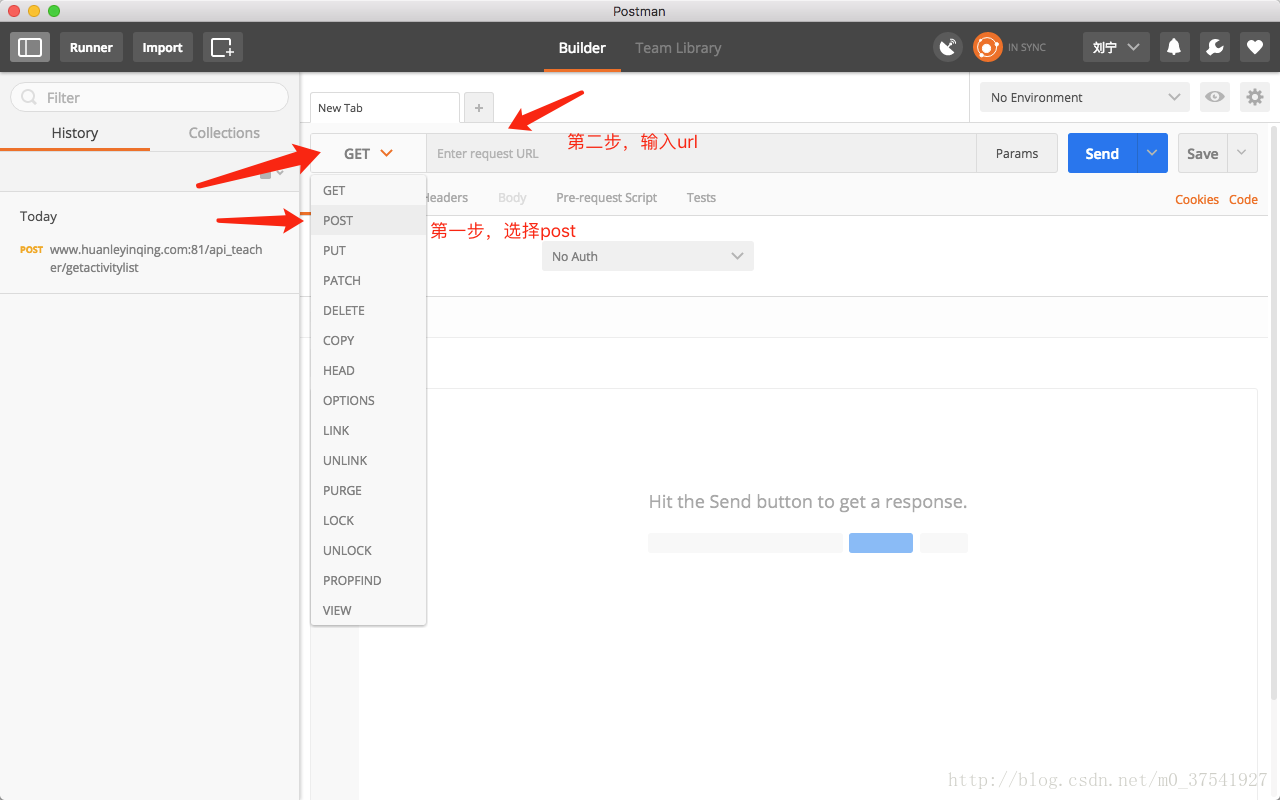The image size is (1280, 800).
Task: Switch to the Builder tab
Action: (x=582, y=47)
